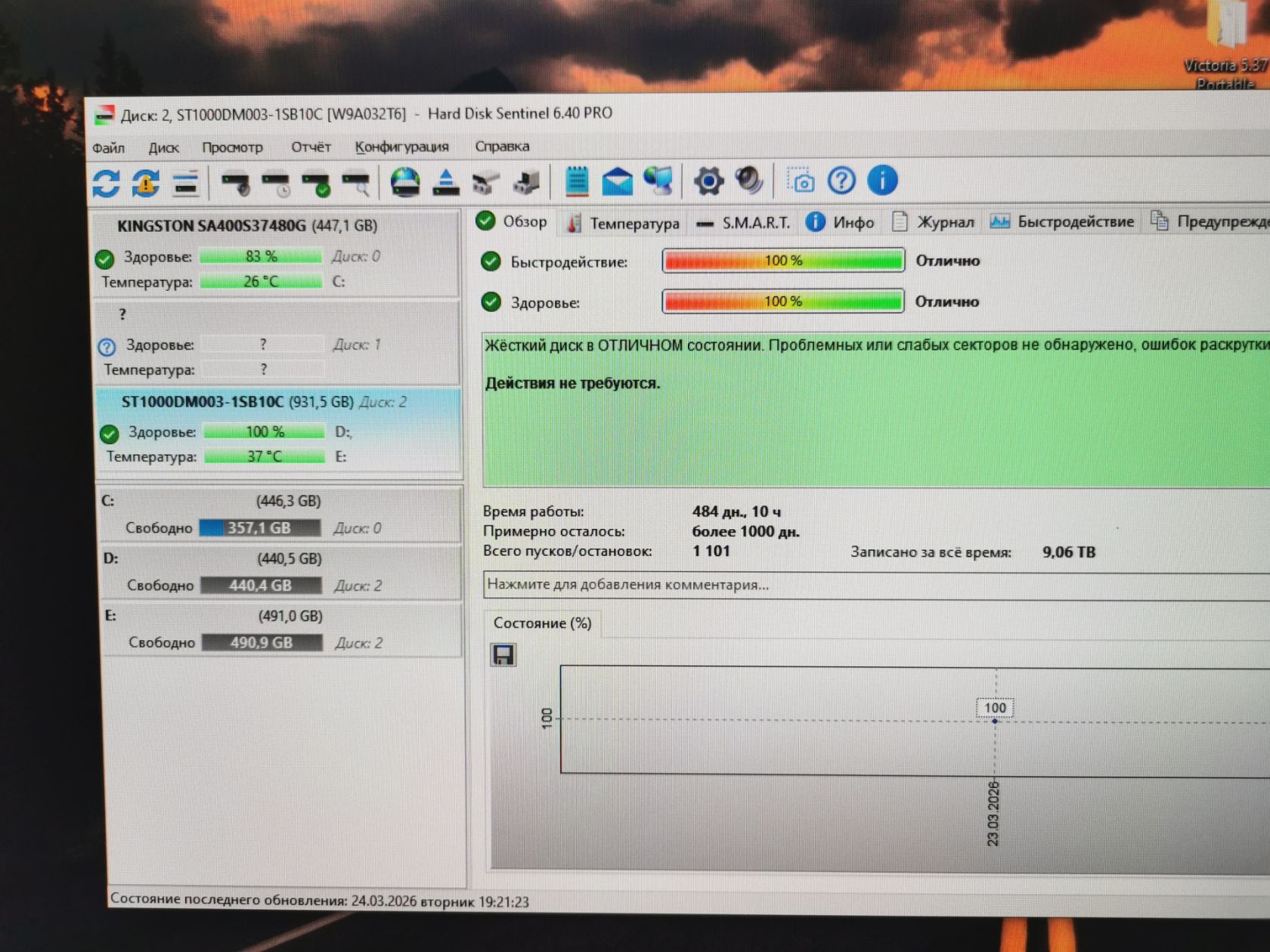Select the unknown "?" disk entry
Screen dimensions: 1270x952
(278, 343)
